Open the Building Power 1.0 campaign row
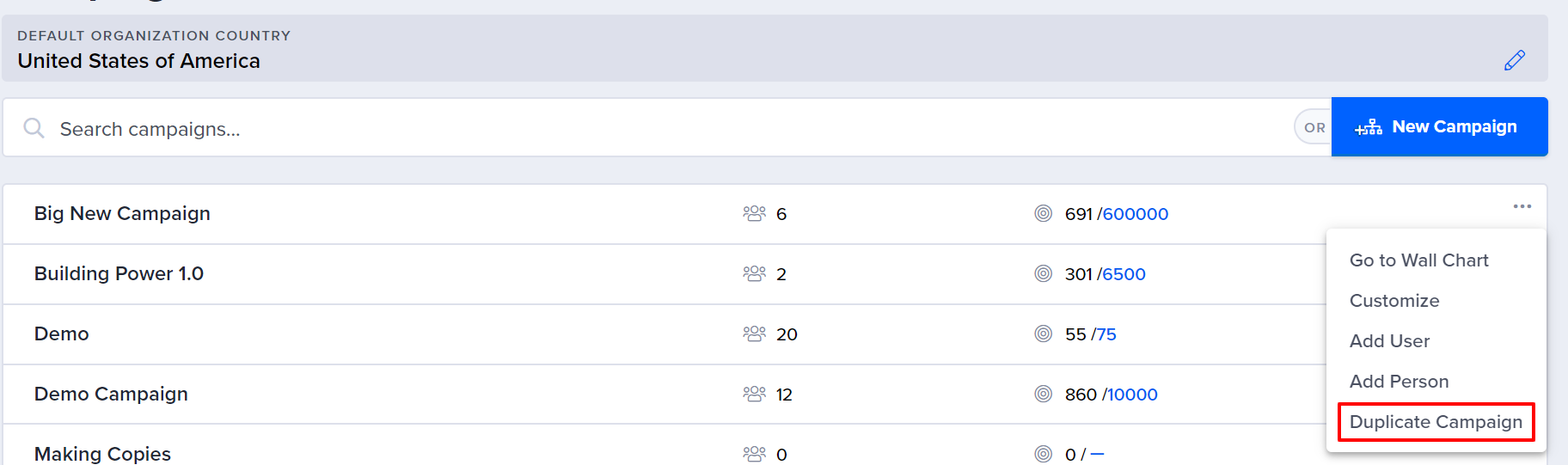Screen dimensions: 1568x465 click(x=664, y=274)
